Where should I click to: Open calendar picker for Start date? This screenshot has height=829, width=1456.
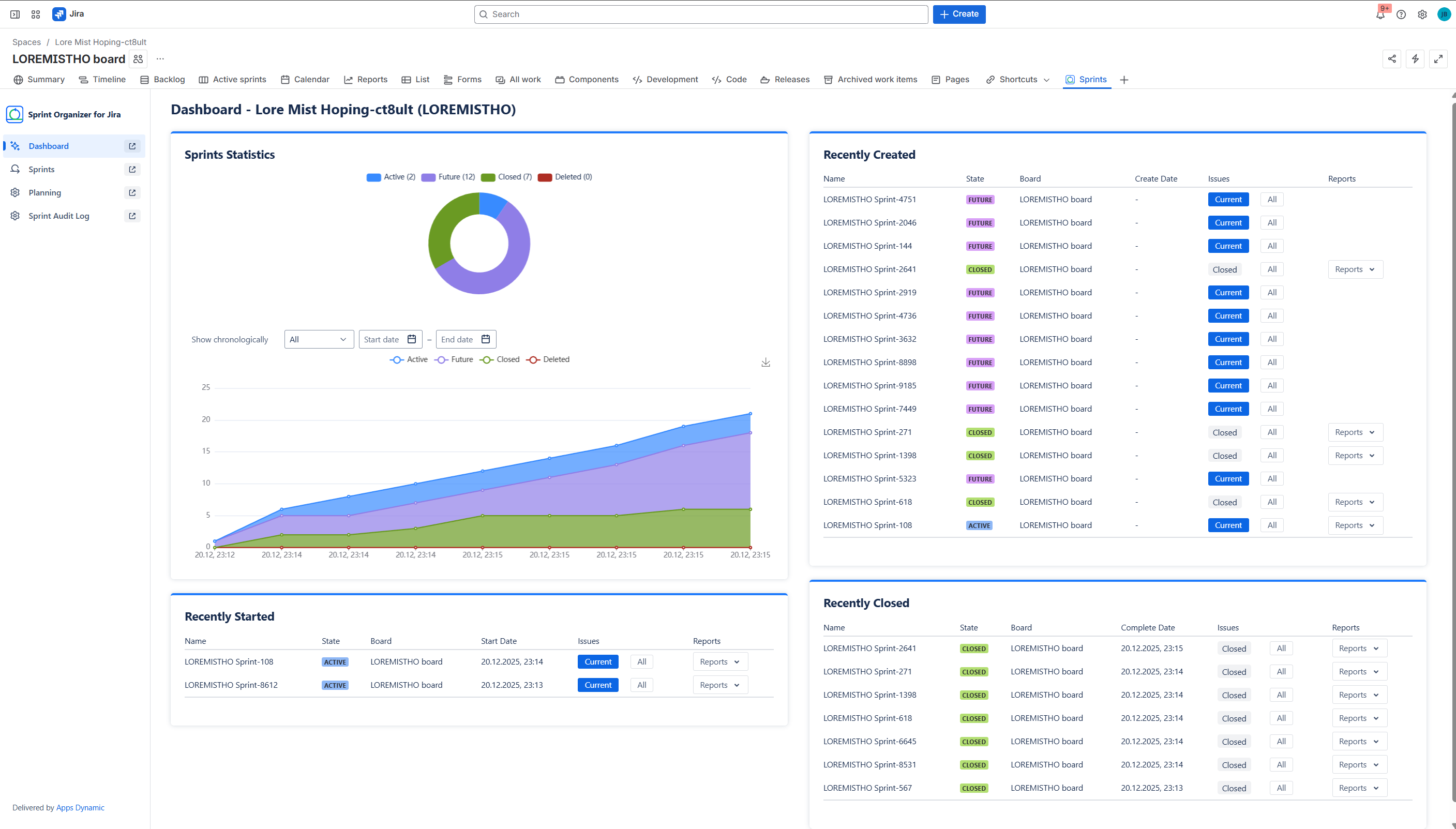pos(412,339)
